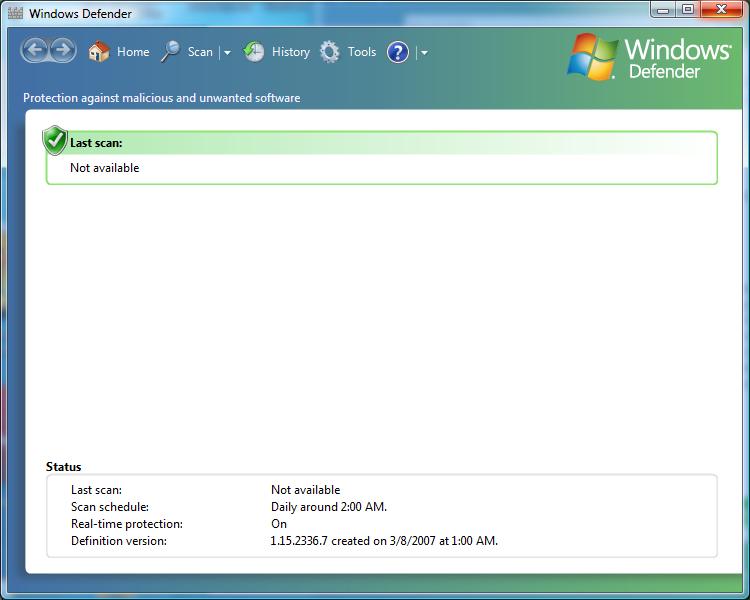Image resolution: width=750 pixels, height=600 pixels.
Task: Click the Scan magnifying glass icon
Action: click(170, 51)
